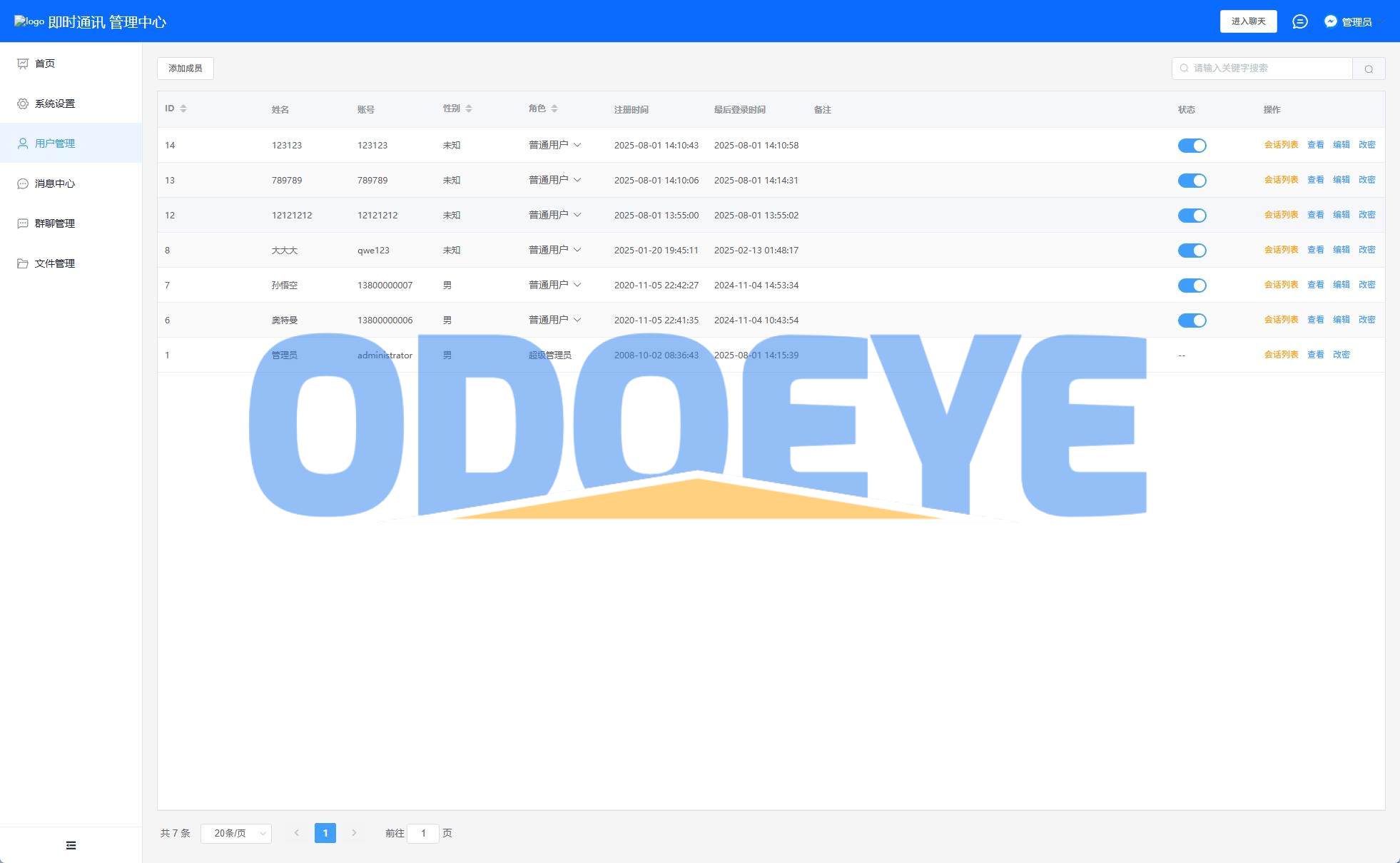Disable status switch for 孙悟空
The image size is (1400, 863).
click(x=1192, y=286)
